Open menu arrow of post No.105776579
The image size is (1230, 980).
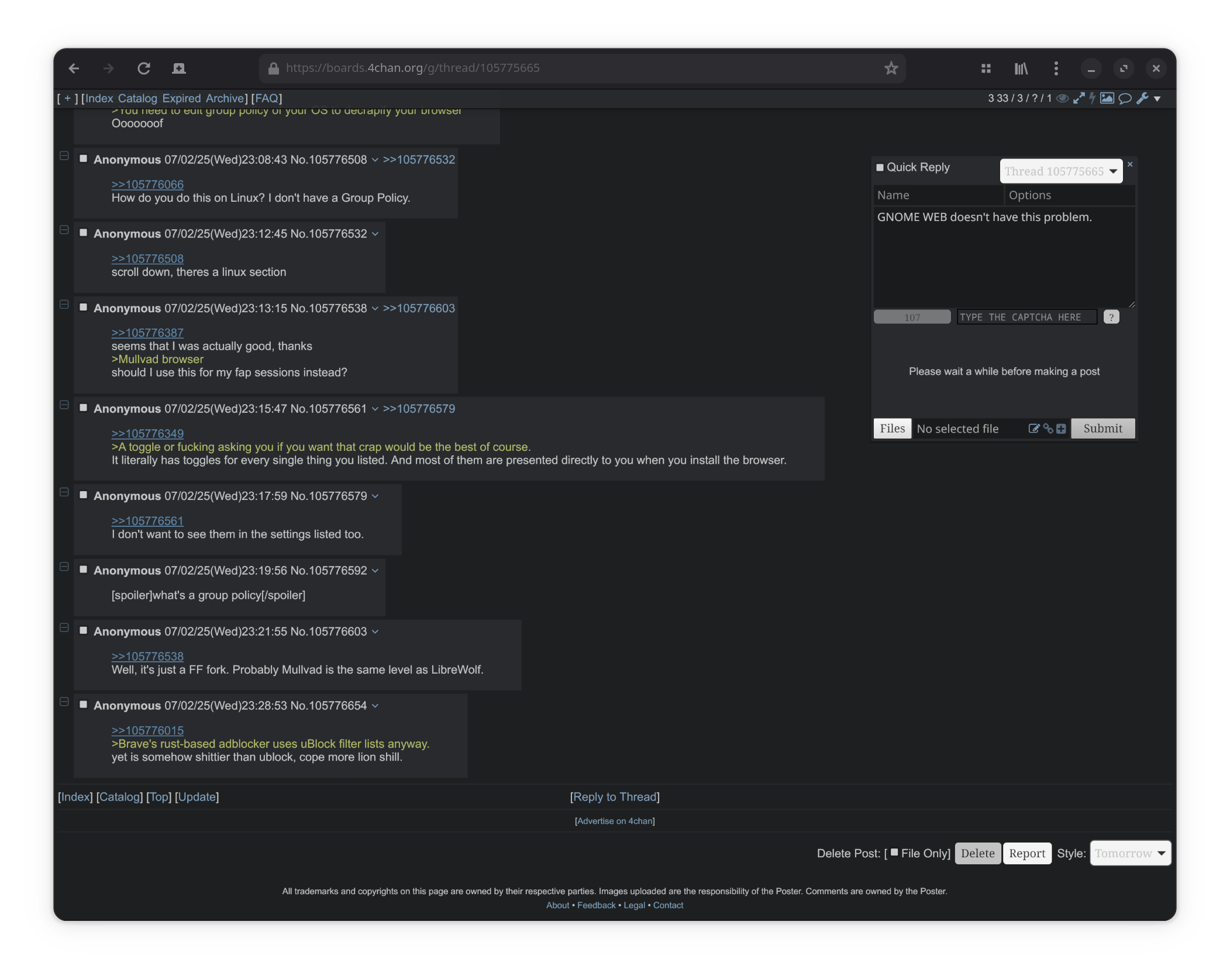point(375,496)
